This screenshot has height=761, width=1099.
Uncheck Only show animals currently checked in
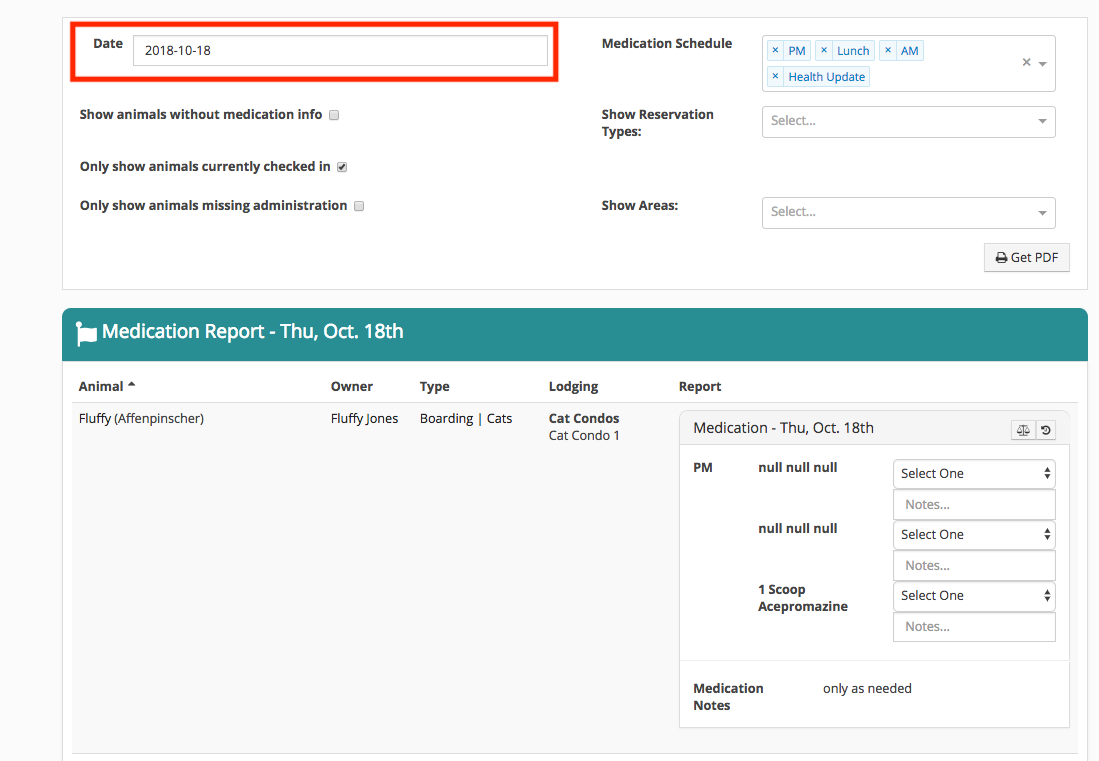point(341,166)
